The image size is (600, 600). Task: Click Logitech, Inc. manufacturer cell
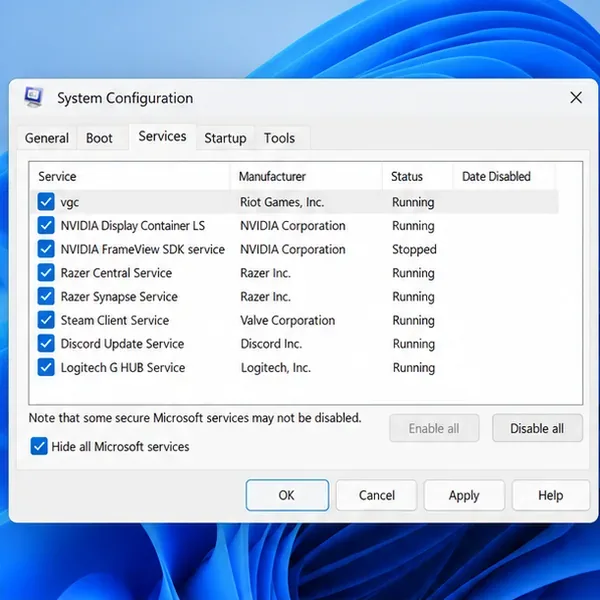tap(276, 367)
